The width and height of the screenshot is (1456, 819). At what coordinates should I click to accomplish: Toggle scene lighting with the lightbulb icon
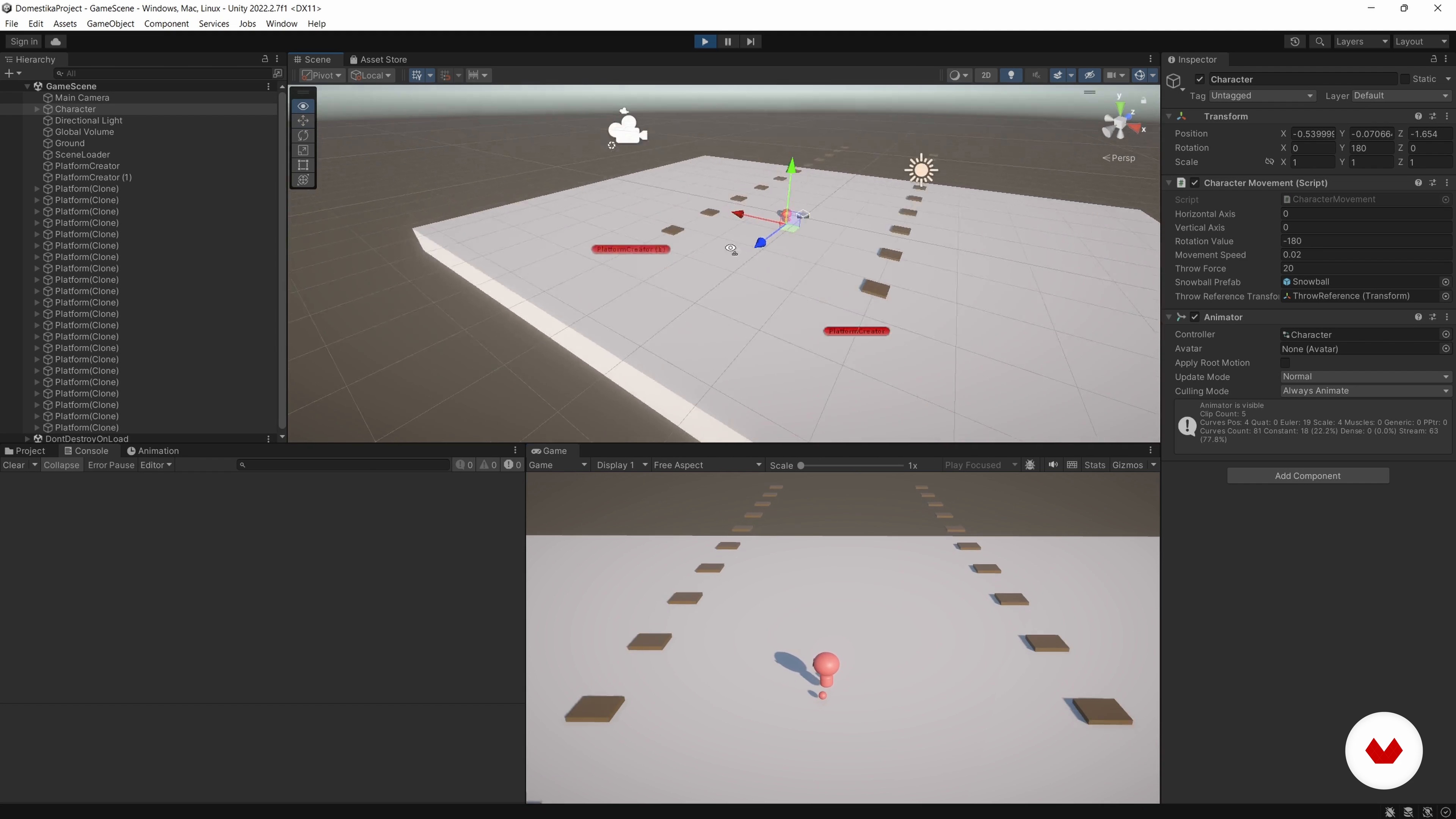[x=1011, y=75]
